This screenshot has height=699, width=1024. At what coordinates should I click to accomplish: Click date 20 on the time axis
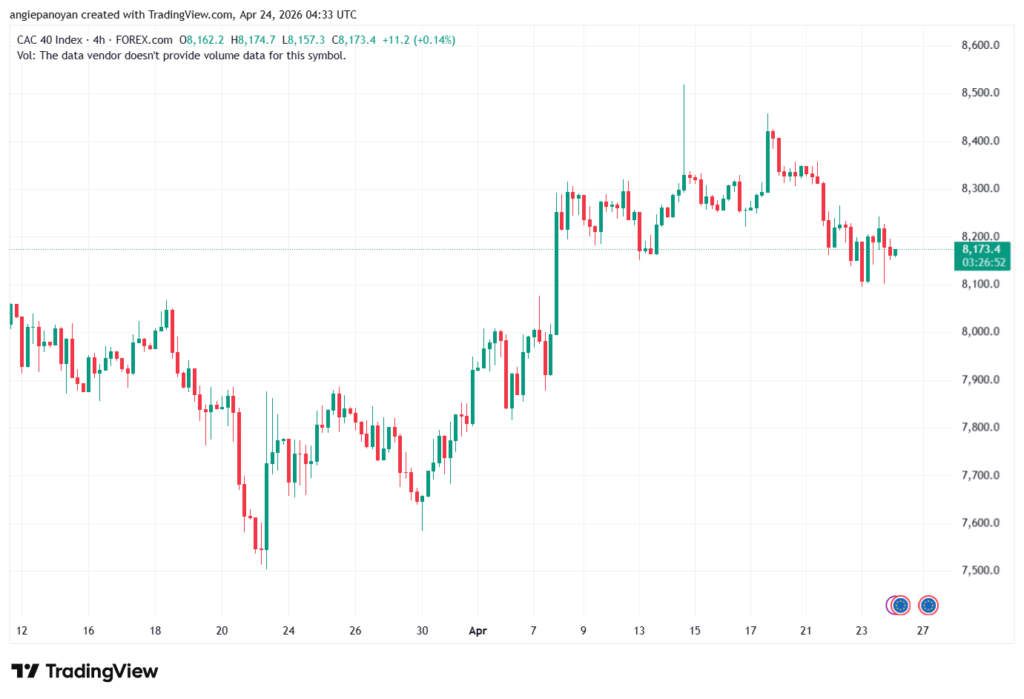222,631
